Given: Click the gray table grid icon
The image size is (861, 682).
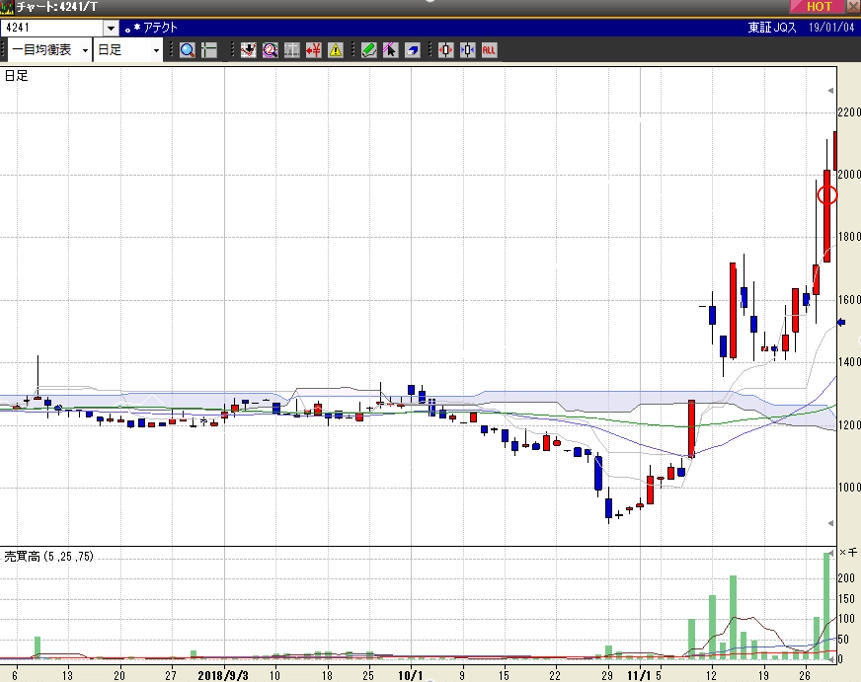Looking at the screenshot, I should (292, 50).
